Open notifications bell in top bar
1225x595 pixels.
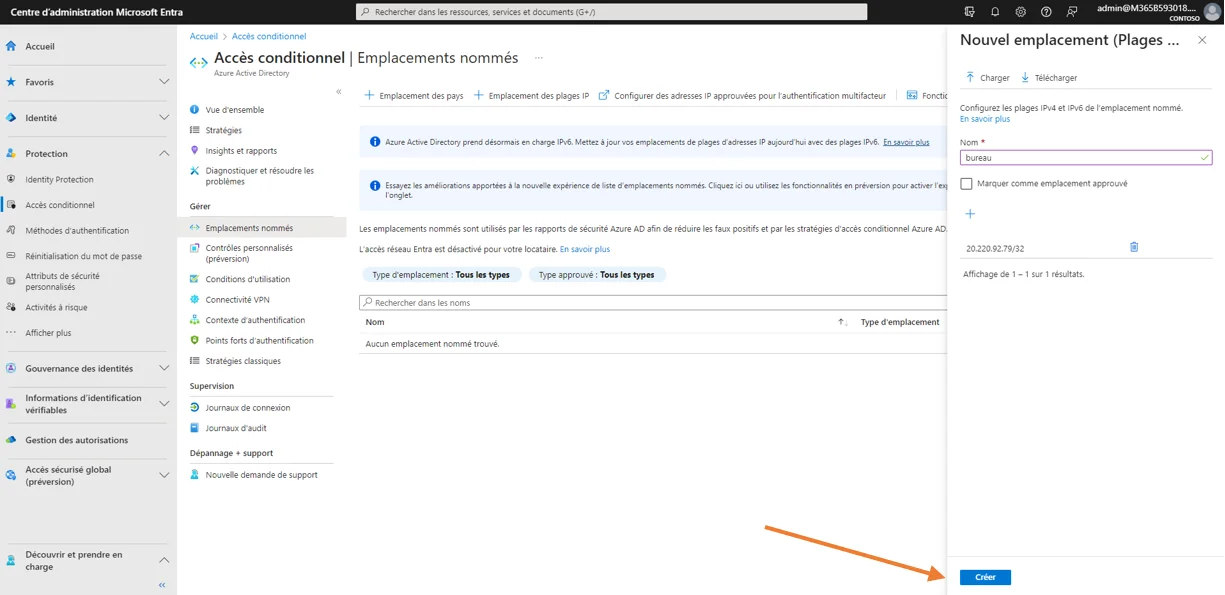(995, 12)
